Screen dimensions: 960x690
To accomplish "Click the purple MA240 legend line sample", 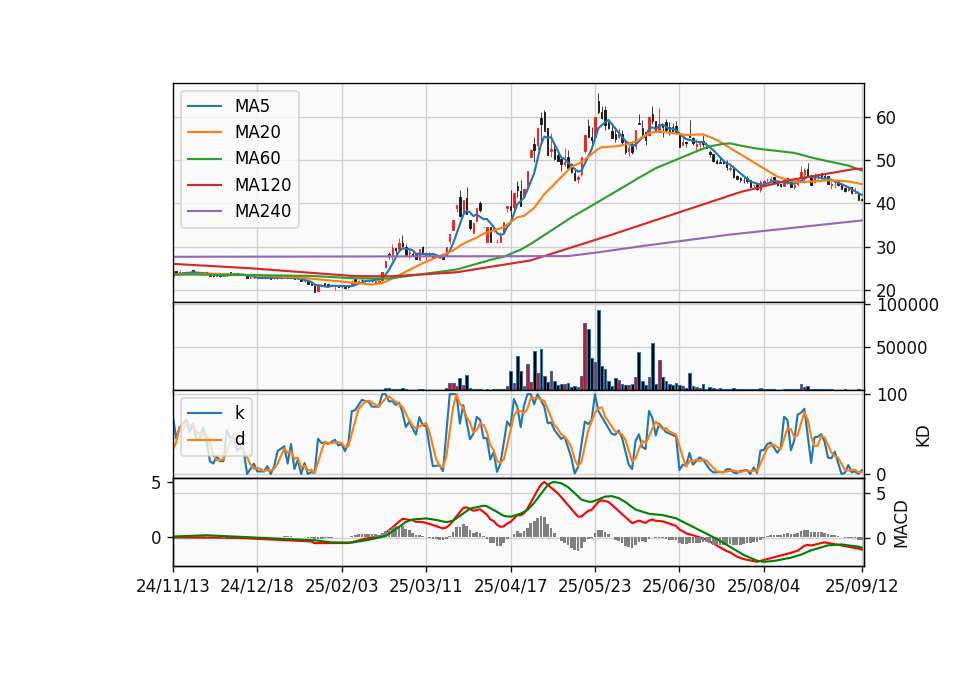I will pyautogui.click(x=204, y=211).
